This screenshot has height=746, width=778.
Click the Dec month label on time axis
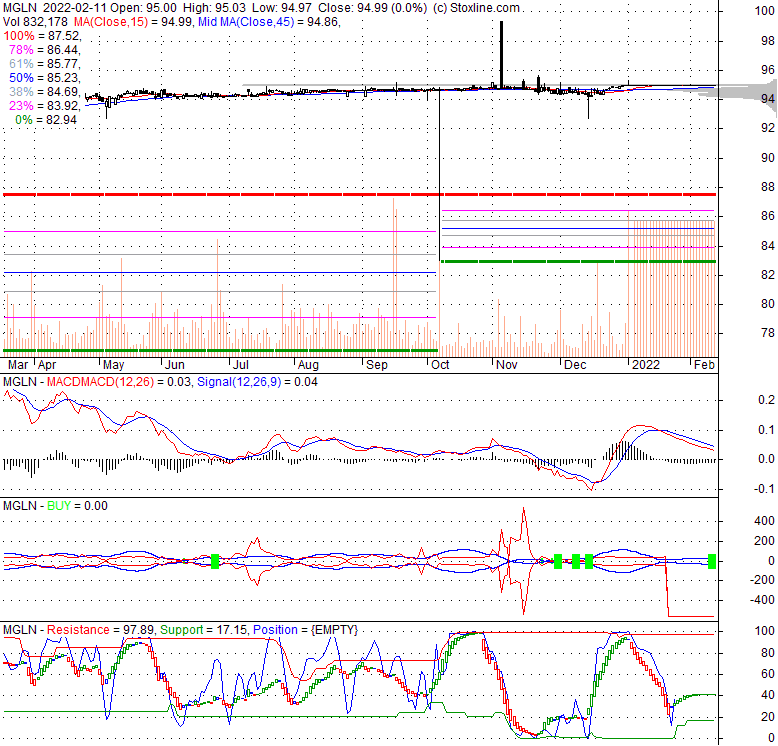coord(575,365)
